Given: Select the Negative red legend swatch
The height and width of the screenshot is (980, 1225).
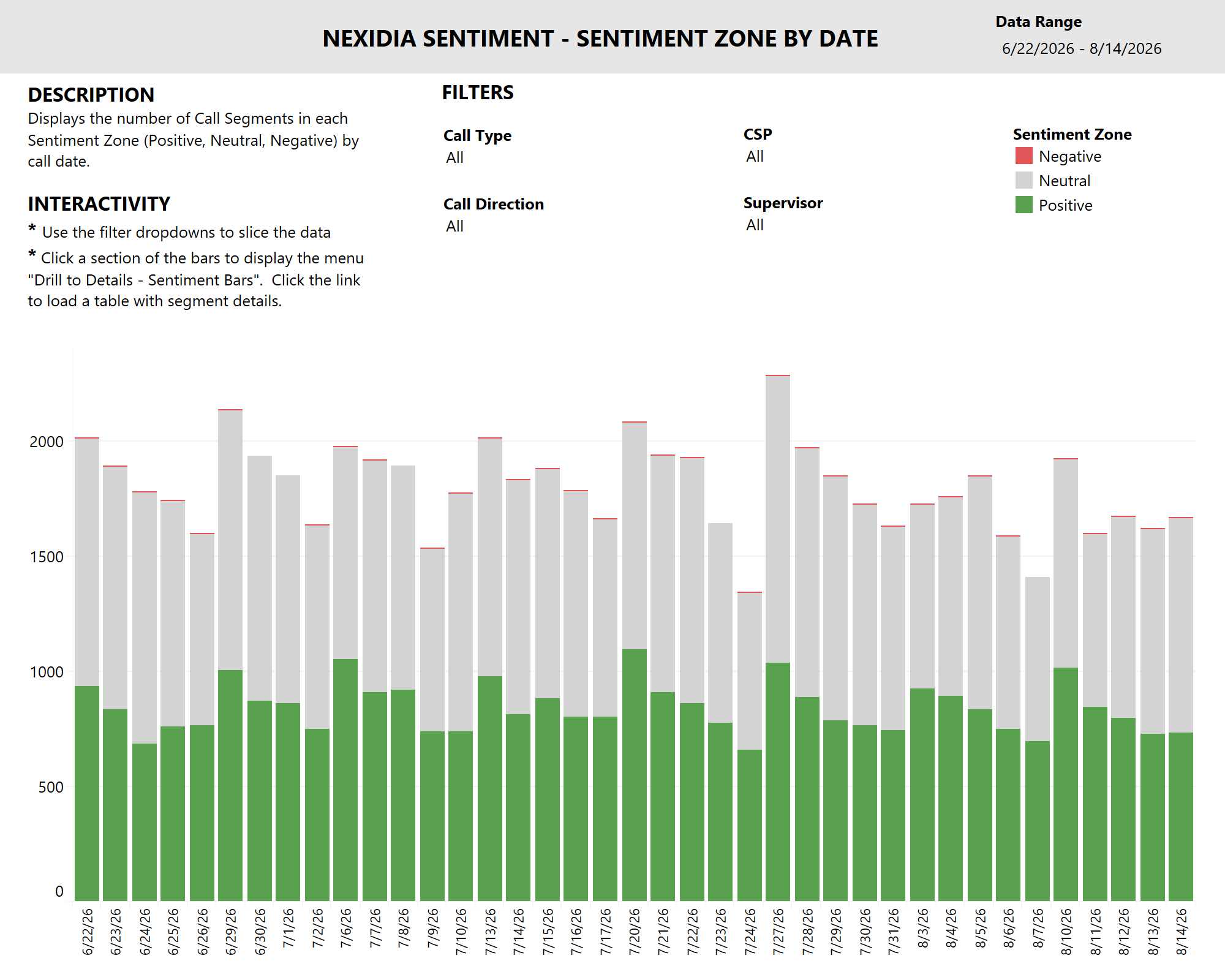Looking at the screenshot, I should (1023, 156).
